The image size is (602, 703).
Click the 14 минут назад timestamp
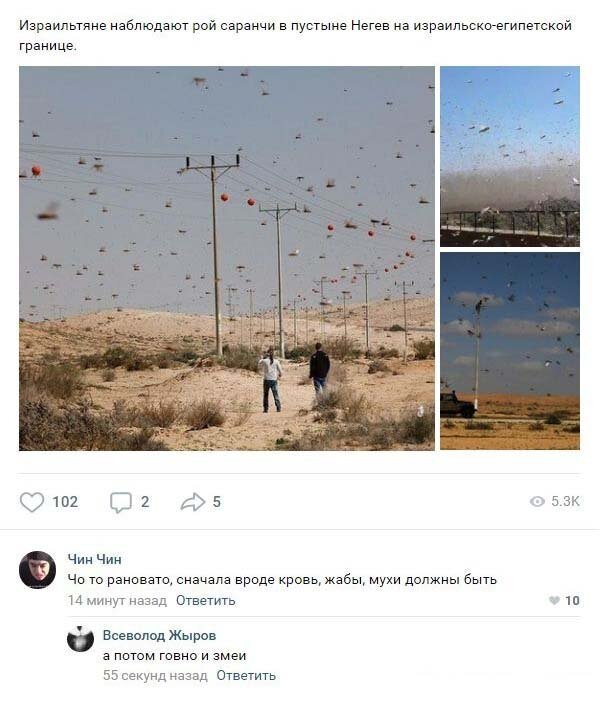click(x=117, y=601)
